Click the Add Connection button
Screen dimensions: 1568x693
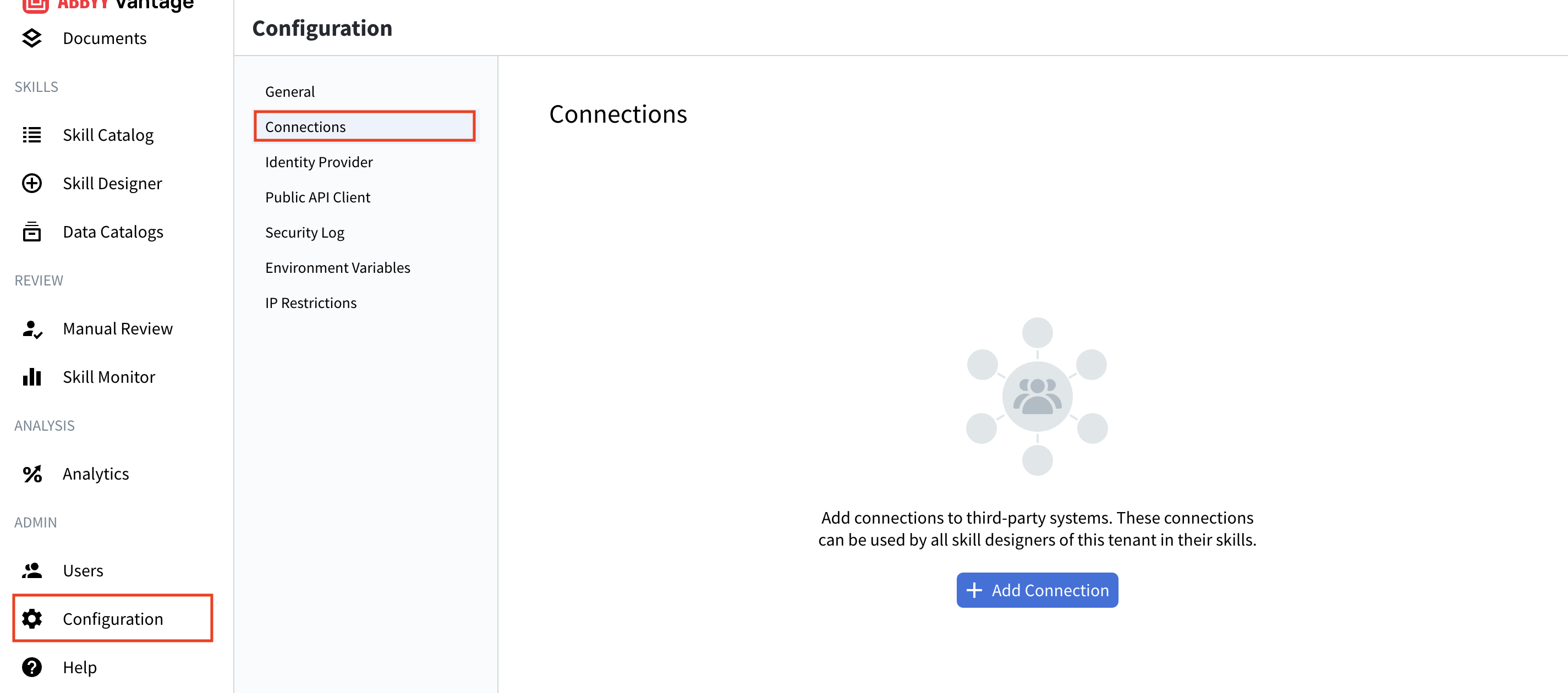(1037, 590)
